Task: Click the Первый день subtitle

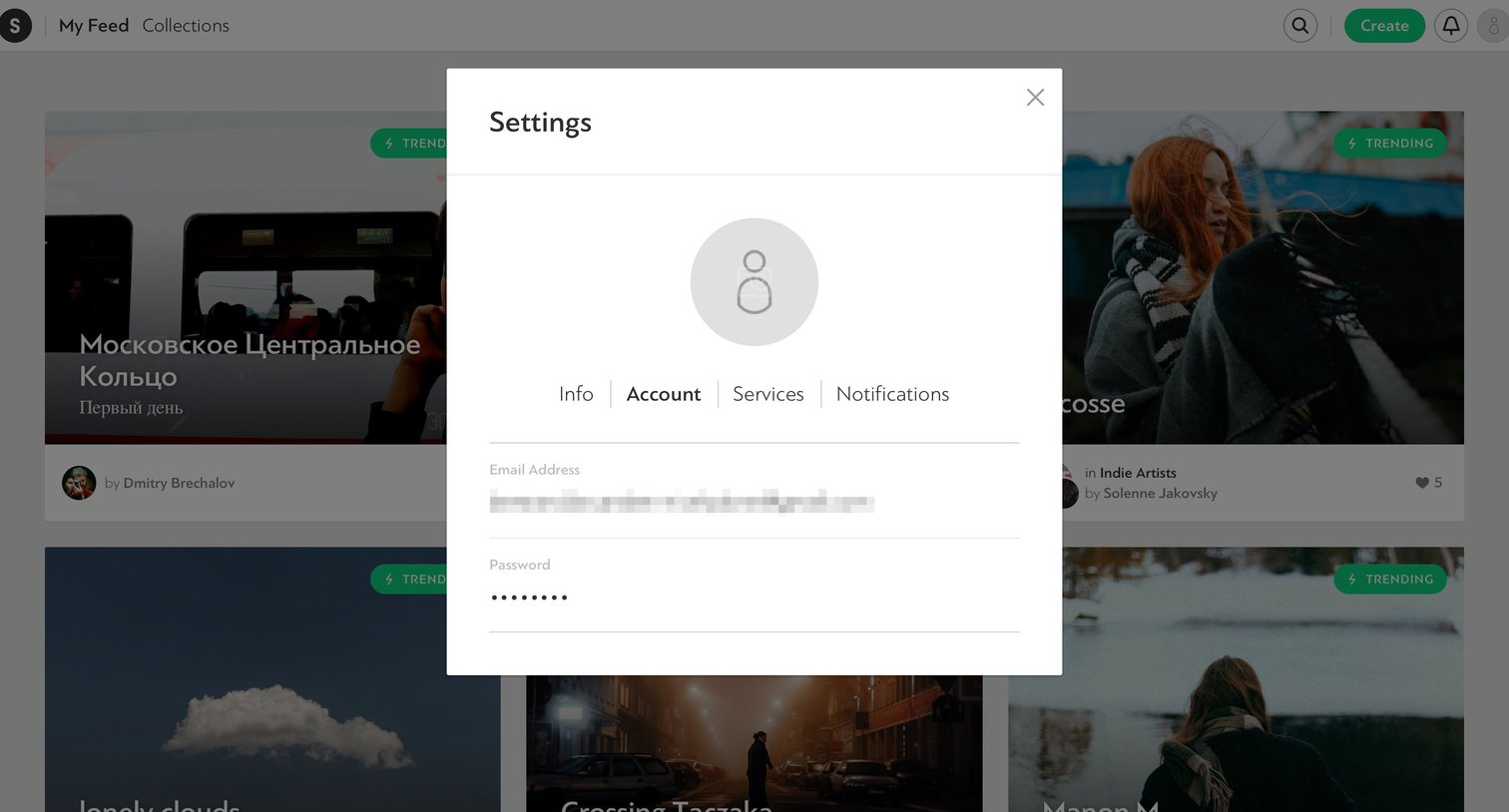Action: [x=131, y=408]
